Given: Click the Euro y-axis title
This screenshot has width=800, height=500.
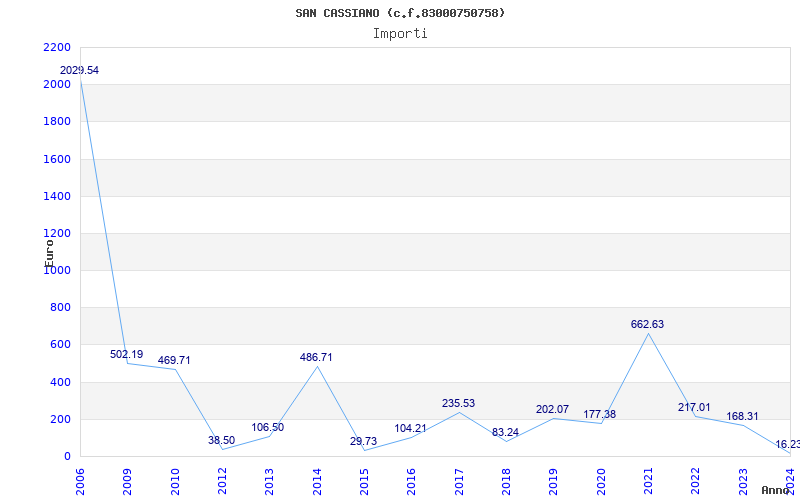Looking at the screenshot, I should (x=49, y=253).
